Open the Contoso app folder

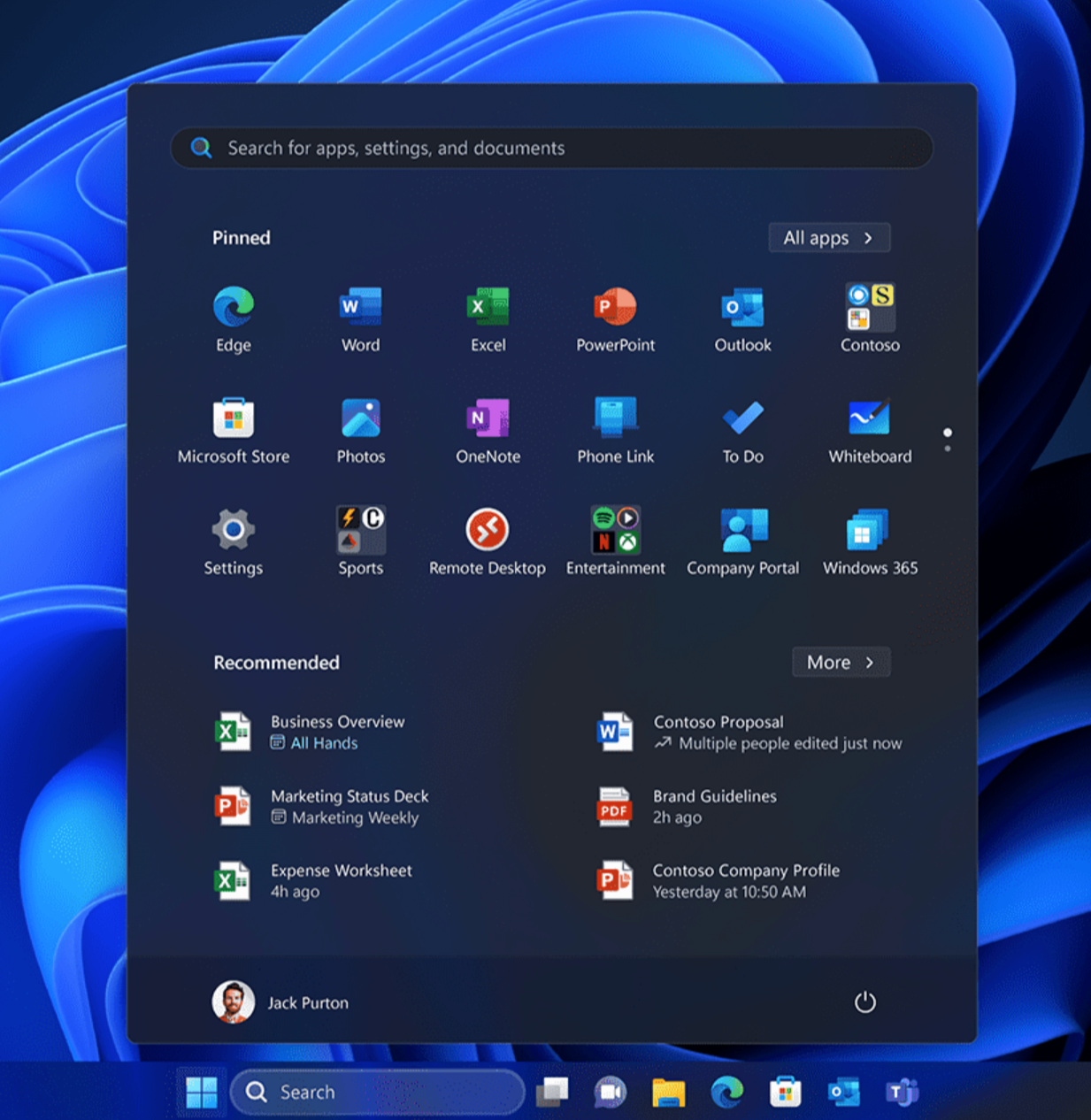click(x=870, y=319)
